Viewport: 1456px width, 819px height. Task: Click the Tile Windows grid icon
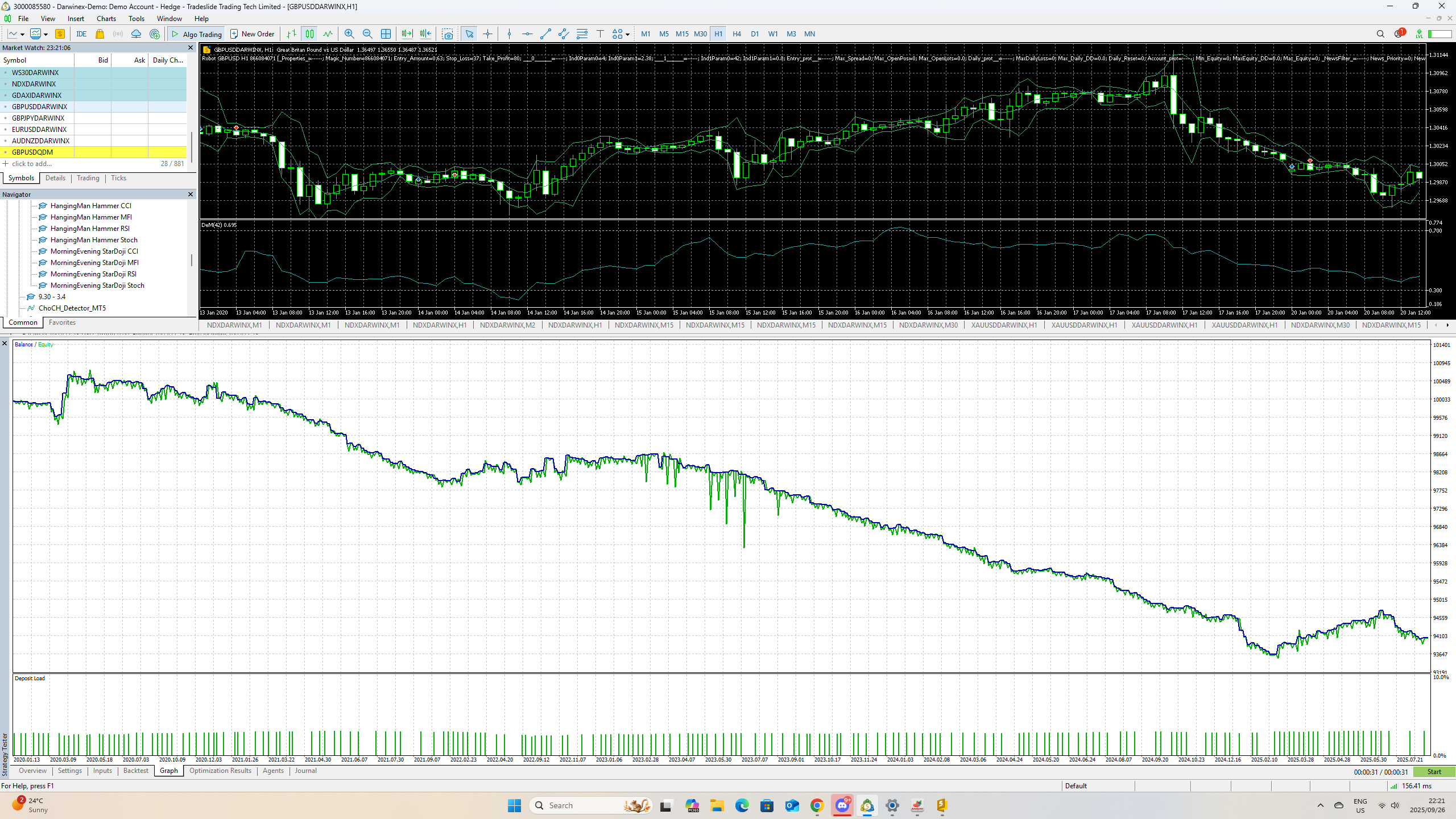click(386, 34)
